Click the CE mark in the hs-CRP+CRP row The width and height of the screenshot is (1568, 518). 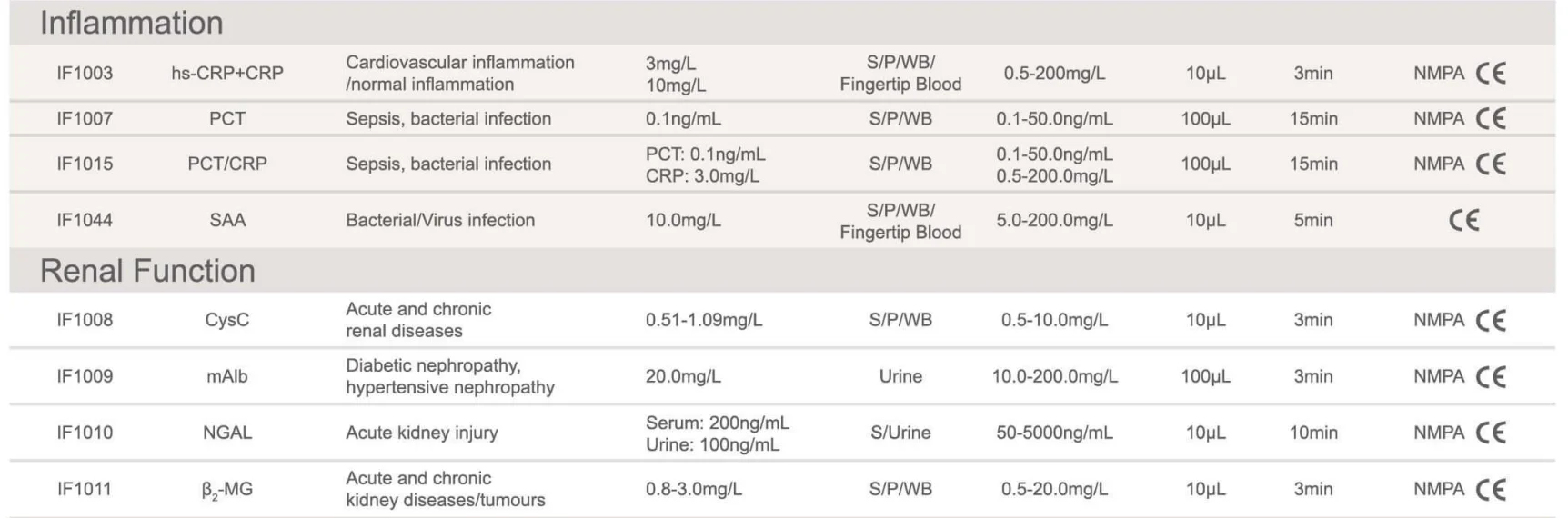[1491, 73]
